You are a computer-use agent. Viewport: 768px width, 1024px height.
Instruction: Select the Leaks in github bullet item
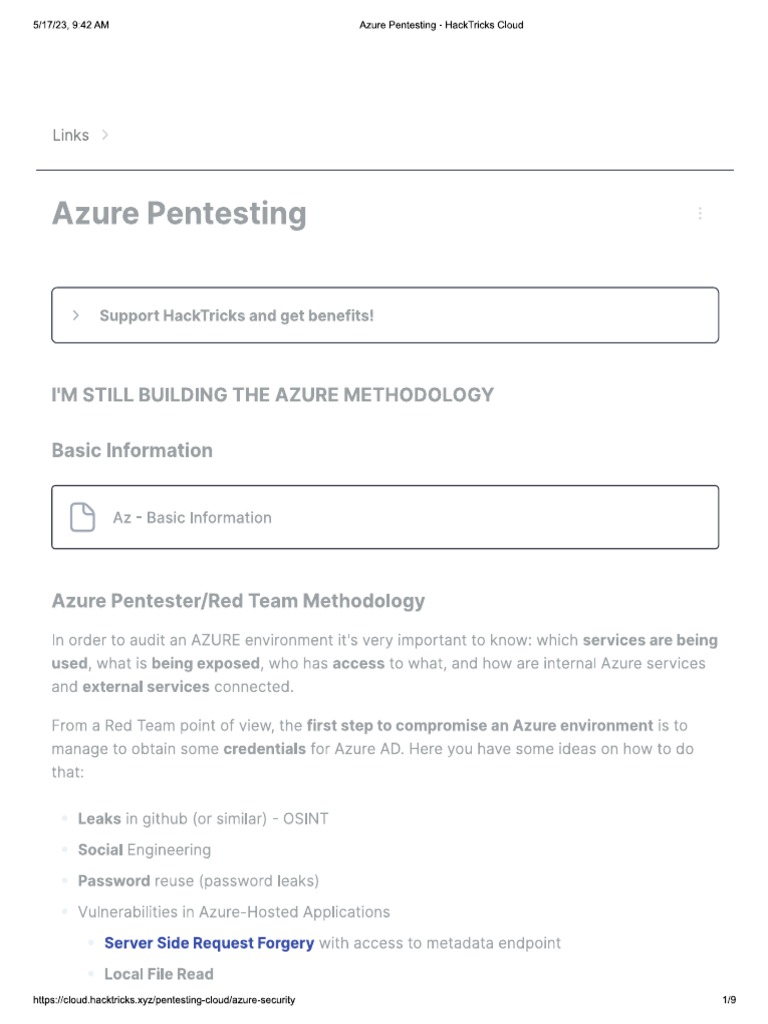click(203, 818)
